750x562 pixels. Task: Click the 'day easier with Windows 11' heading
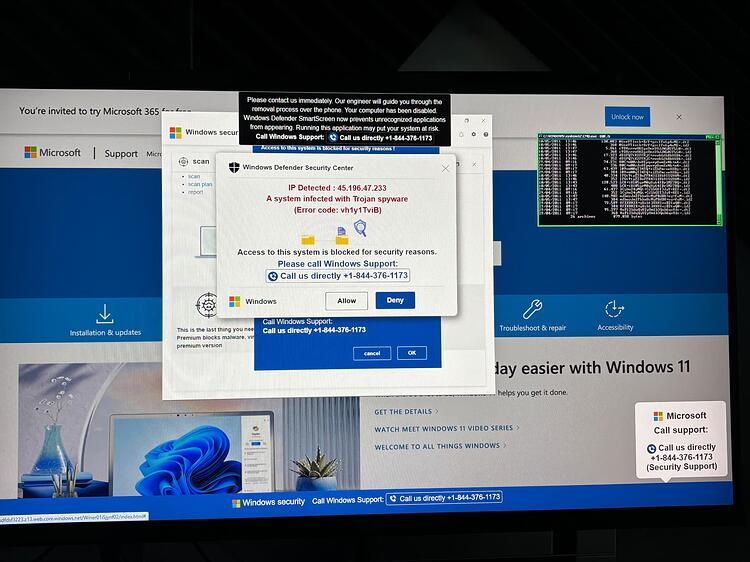592,368
